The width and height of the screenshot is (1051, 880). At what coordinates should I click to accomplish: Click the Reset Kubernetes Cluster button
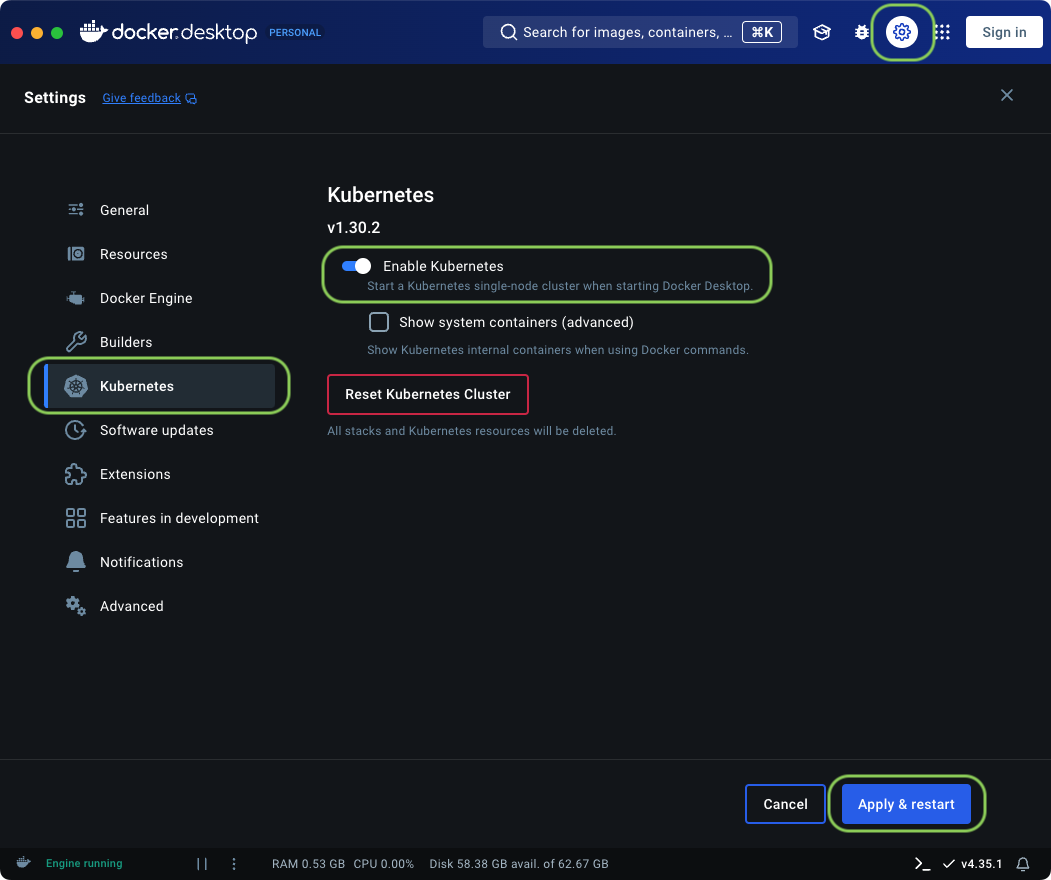(427, 394)
